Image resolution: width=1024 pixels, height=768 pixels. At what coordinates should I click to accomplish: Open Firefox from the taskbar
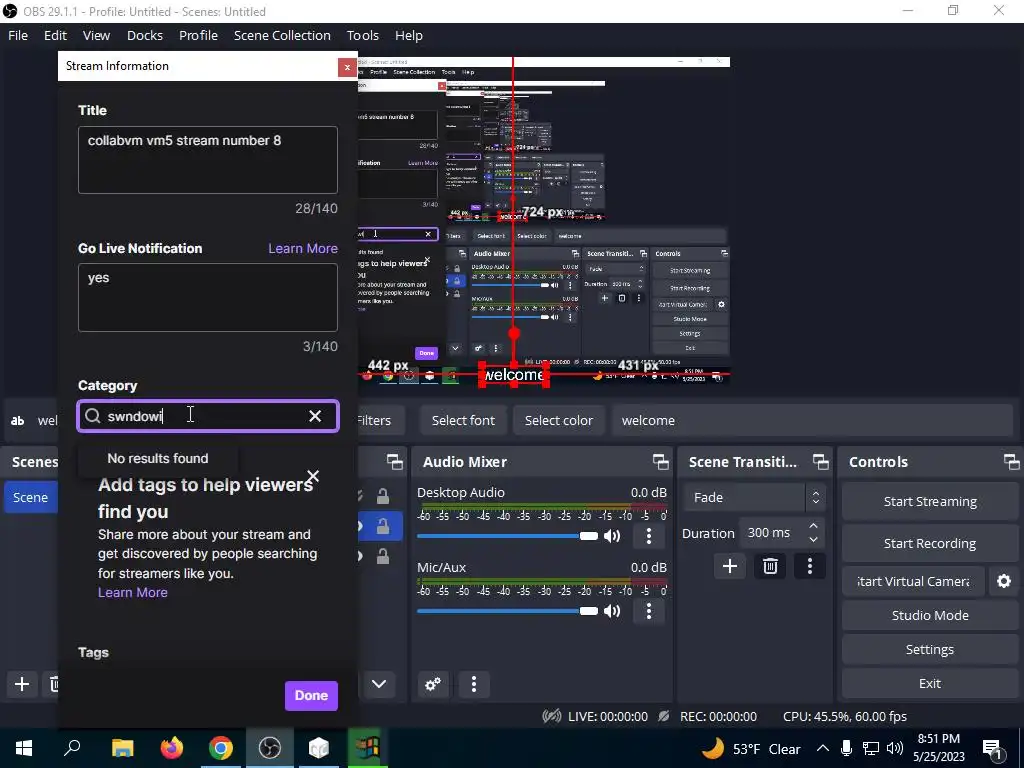click(x=172, y=748)
